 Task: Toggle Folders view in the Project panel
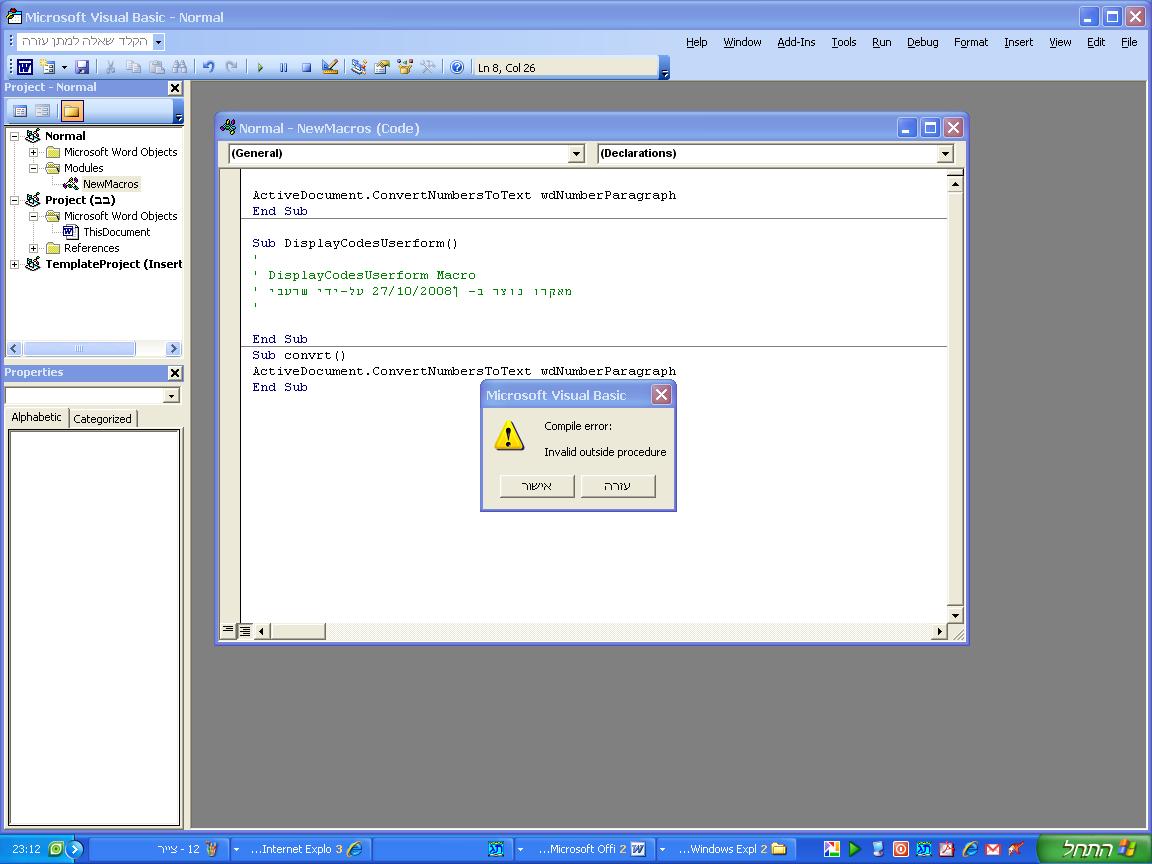[x=72, y=111]
